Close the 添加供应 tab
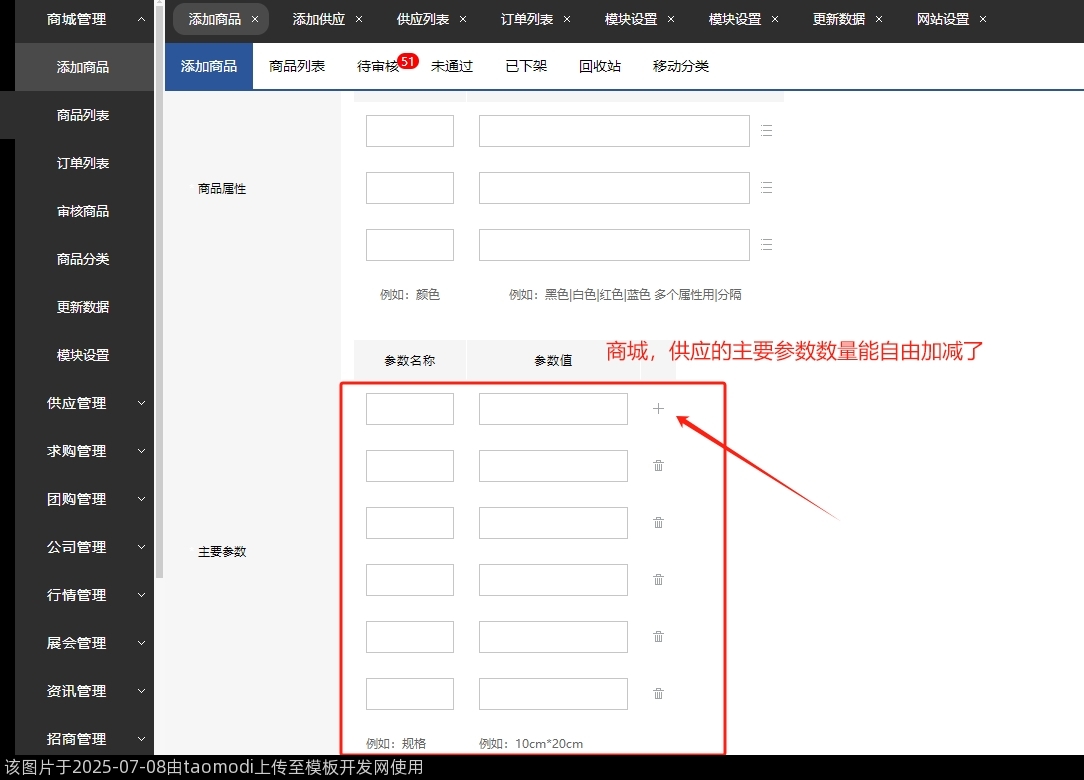 click(356, 19)
